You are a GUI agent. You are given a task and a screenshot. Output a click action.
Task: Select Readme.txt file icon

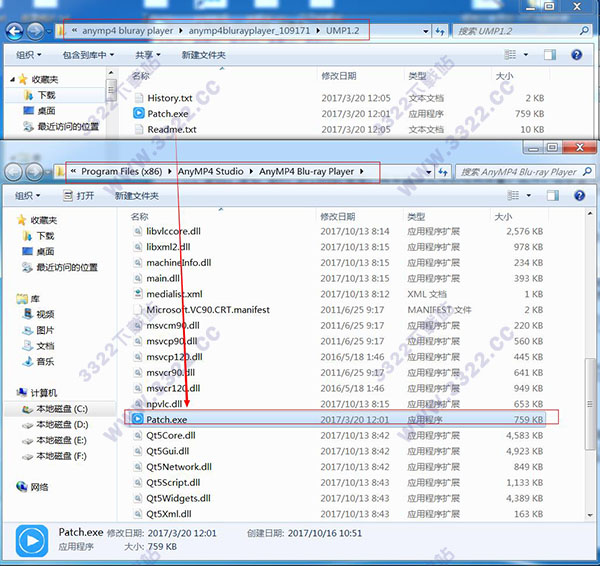coord(139,129)
